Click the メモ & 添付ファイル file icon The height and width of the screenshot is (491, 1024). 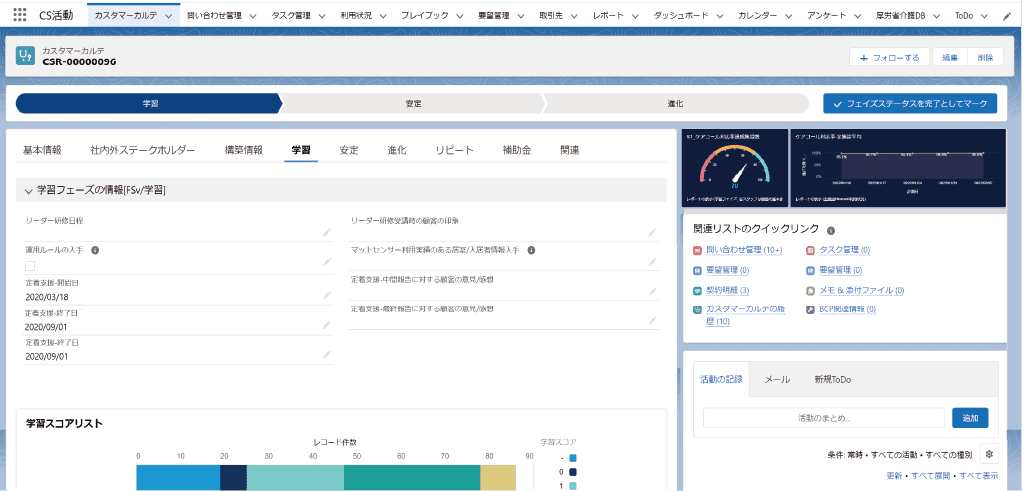[x=810, y=291]
